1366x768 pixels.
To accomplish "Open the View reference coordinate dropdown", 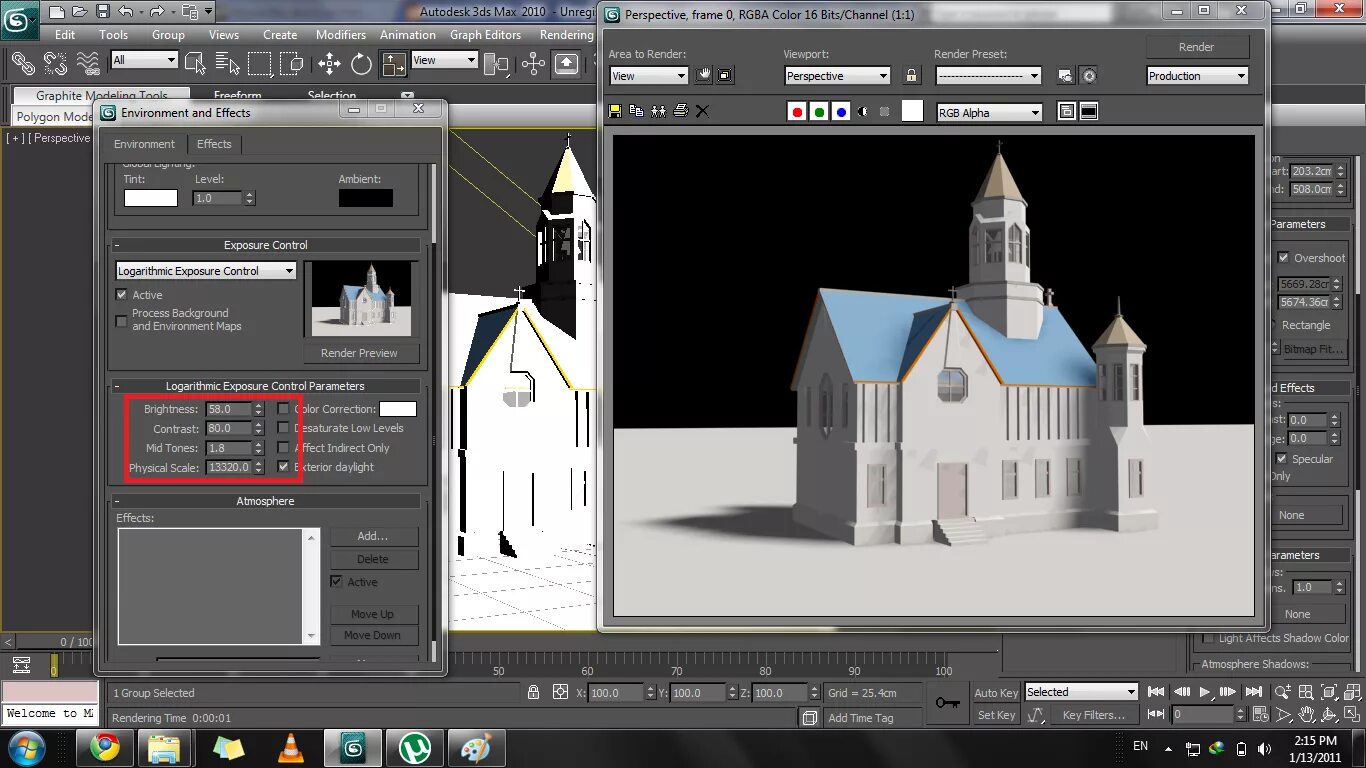I will (x=444, y=60).
